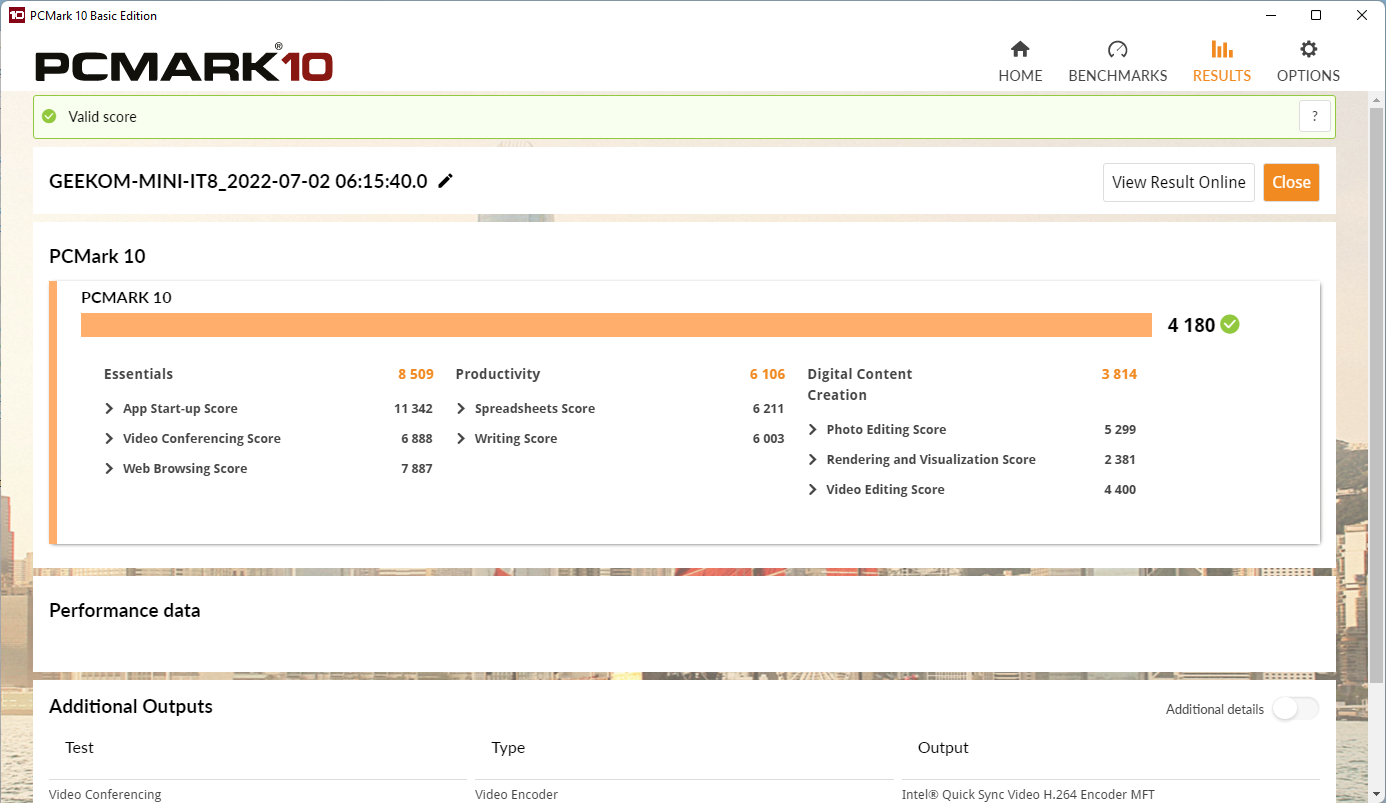The width and height of the screenshot is (1386, 803).
Task: Click the question mark help icon
Action: tap(1315, 116)
